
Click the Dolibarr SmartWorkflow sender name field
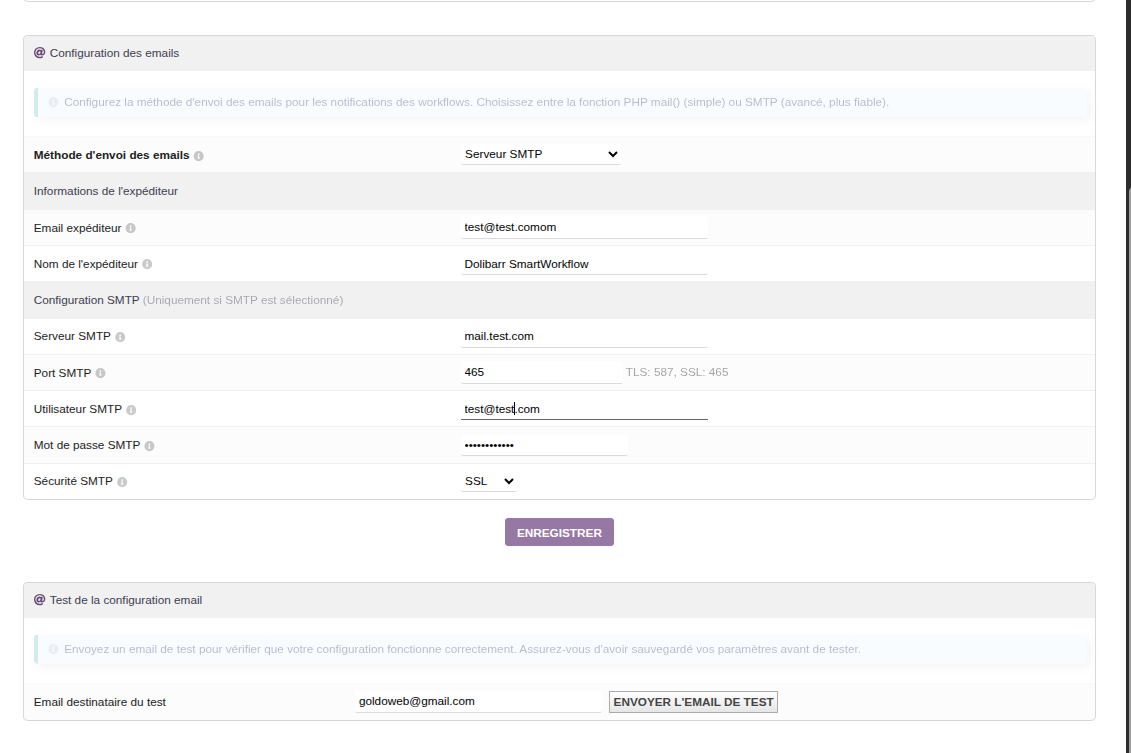(x=583, y=264)
